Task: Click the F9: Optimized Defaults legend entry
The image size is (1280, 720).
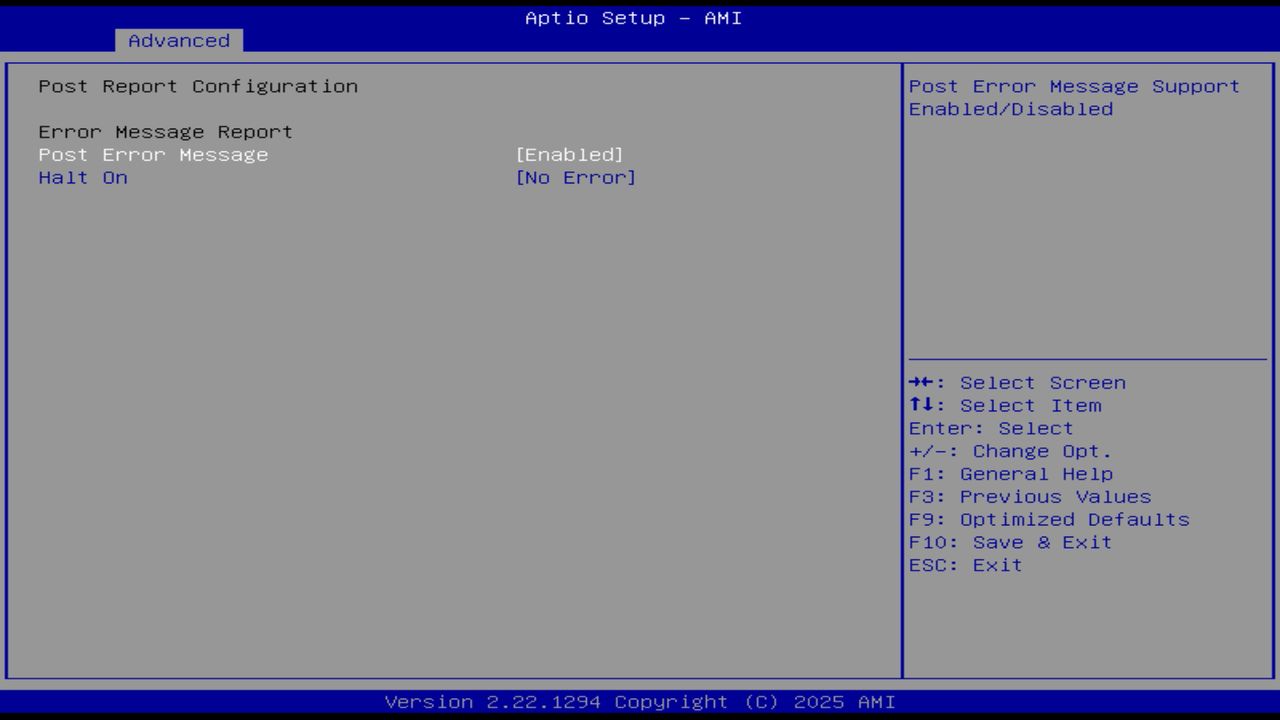Action: coord(1049,519)
